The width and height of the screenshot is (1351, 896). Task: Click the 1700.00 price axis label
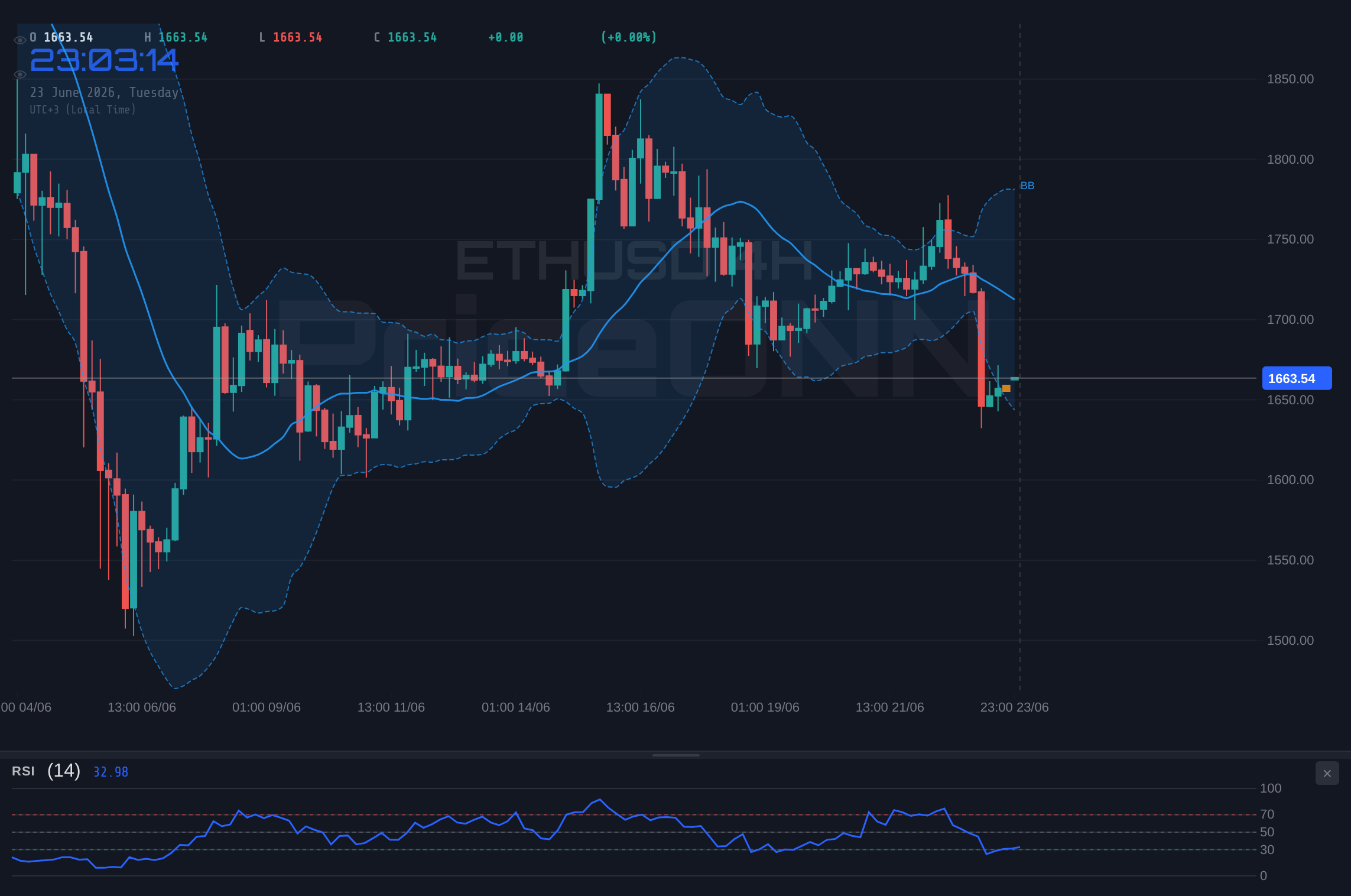(1290, 320)
